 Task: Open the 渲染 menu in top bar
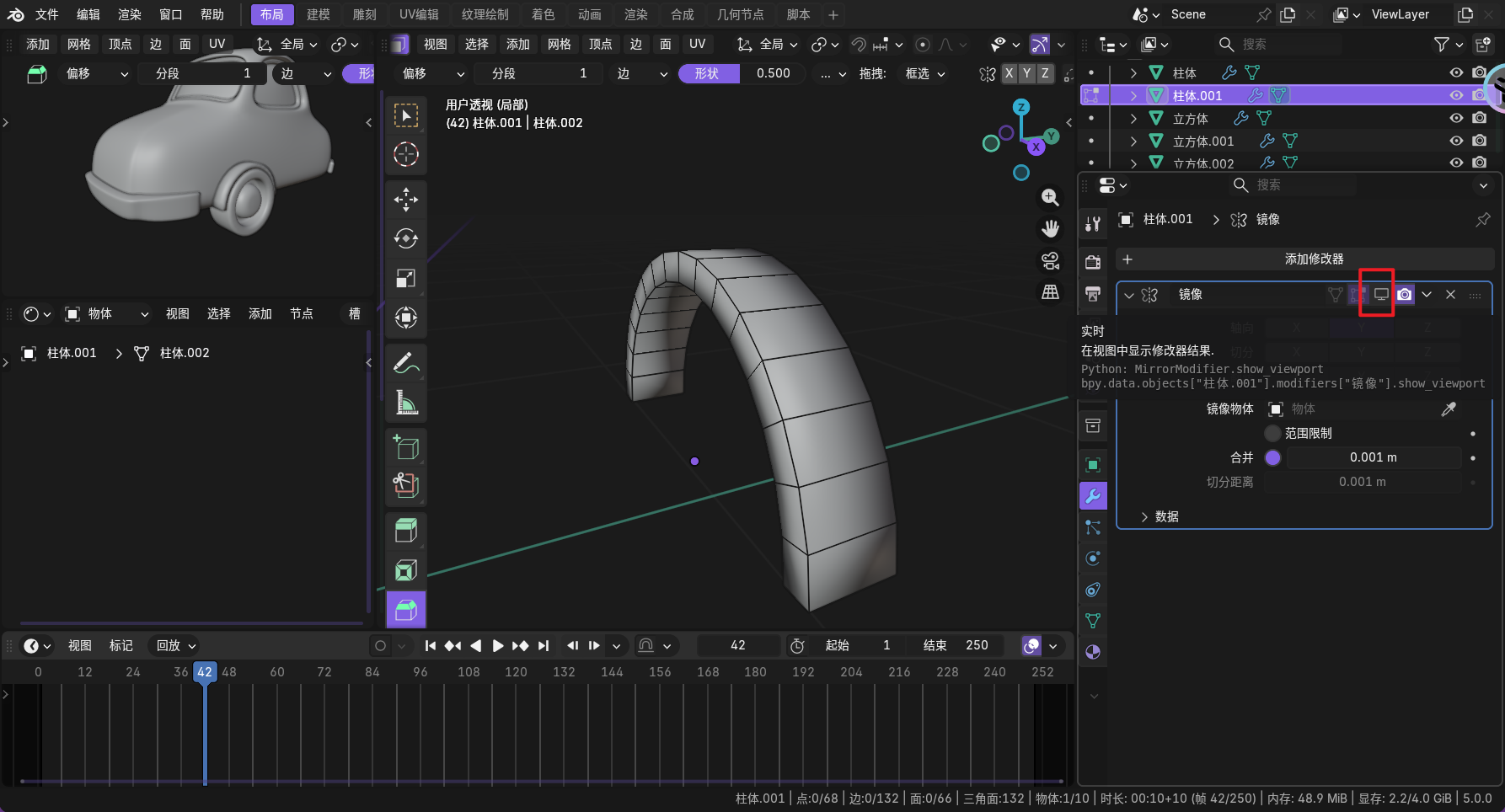coord(129,14)
